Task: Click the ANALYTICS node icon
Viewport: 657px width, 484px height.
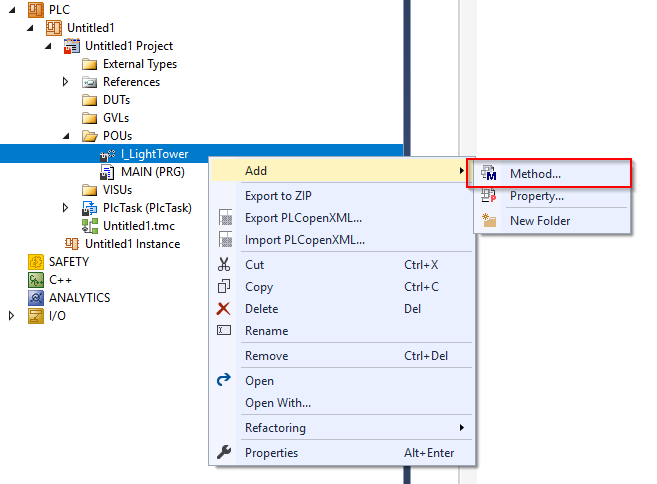Action: [36, 298]
